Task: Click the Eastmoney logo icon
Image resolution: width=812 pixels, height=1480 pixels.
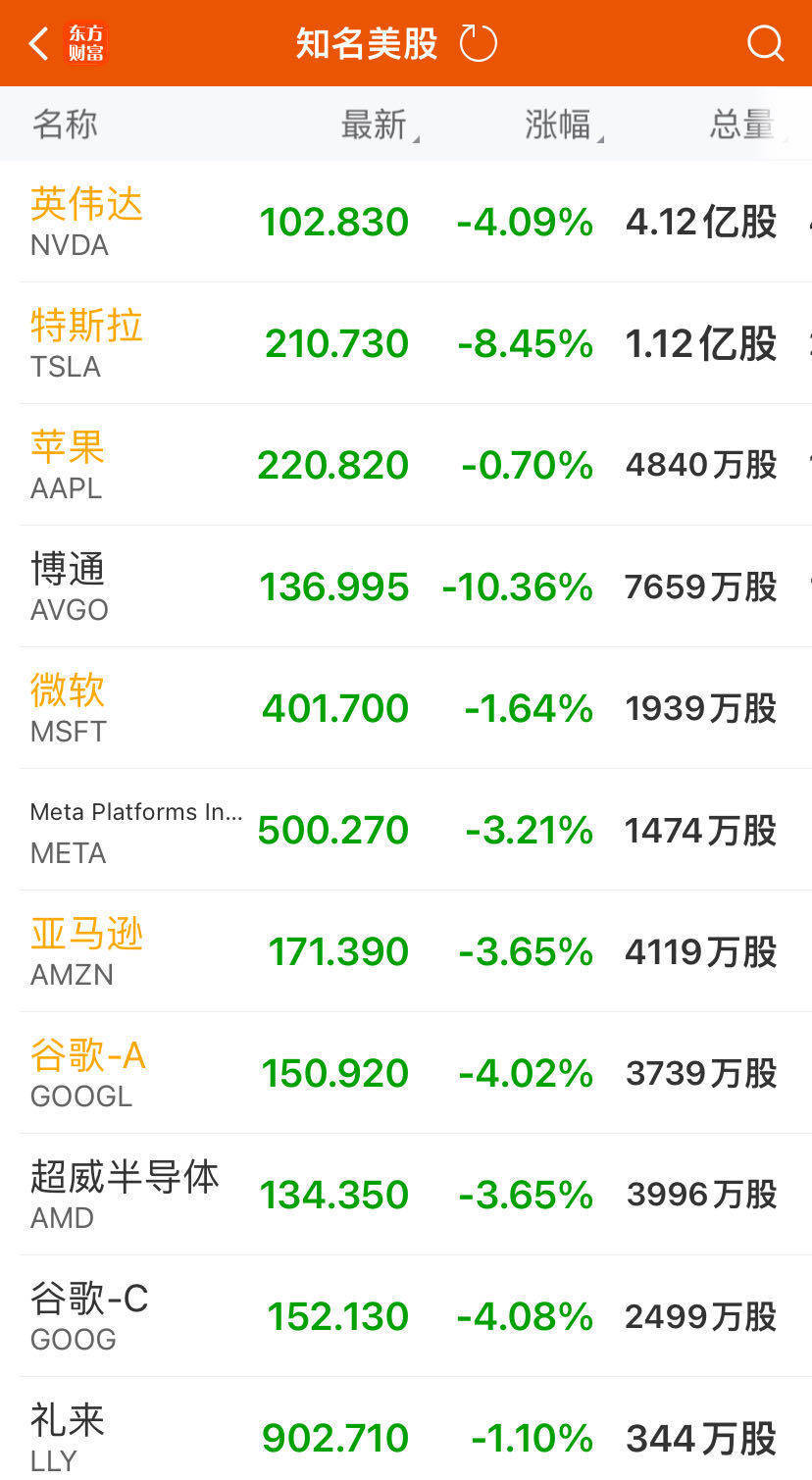Action: click(x=85, y=44)
